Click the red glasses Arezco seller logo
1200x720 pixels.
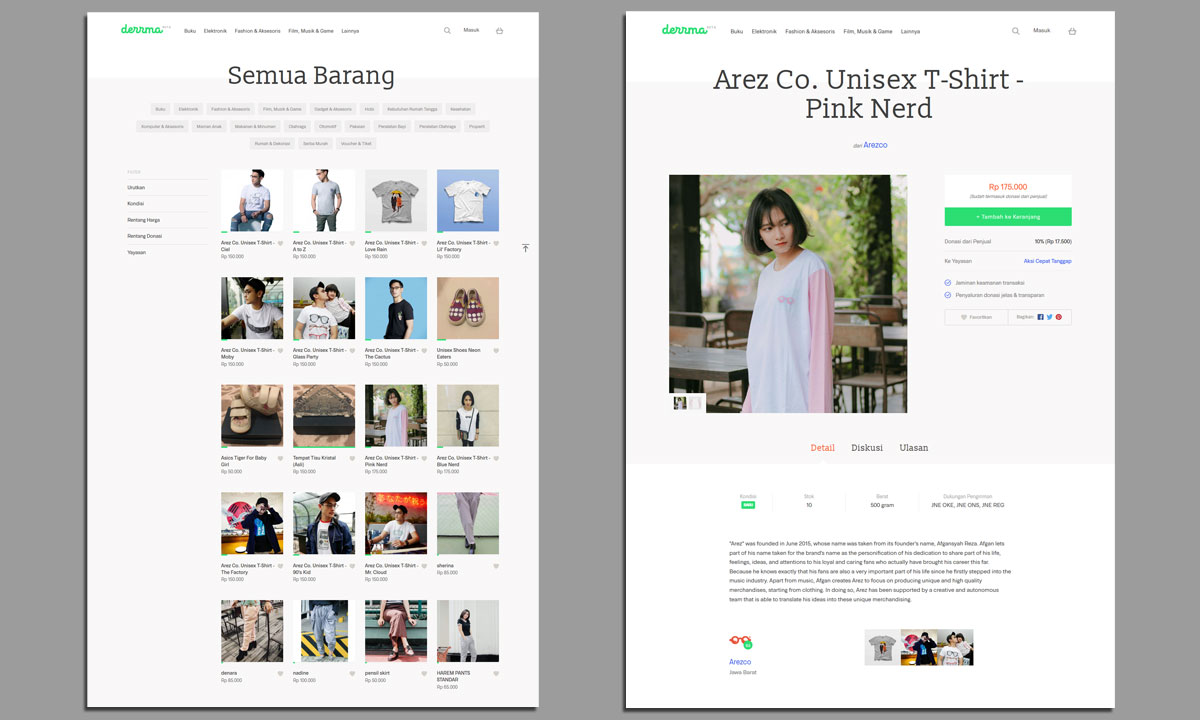(740, 642)
